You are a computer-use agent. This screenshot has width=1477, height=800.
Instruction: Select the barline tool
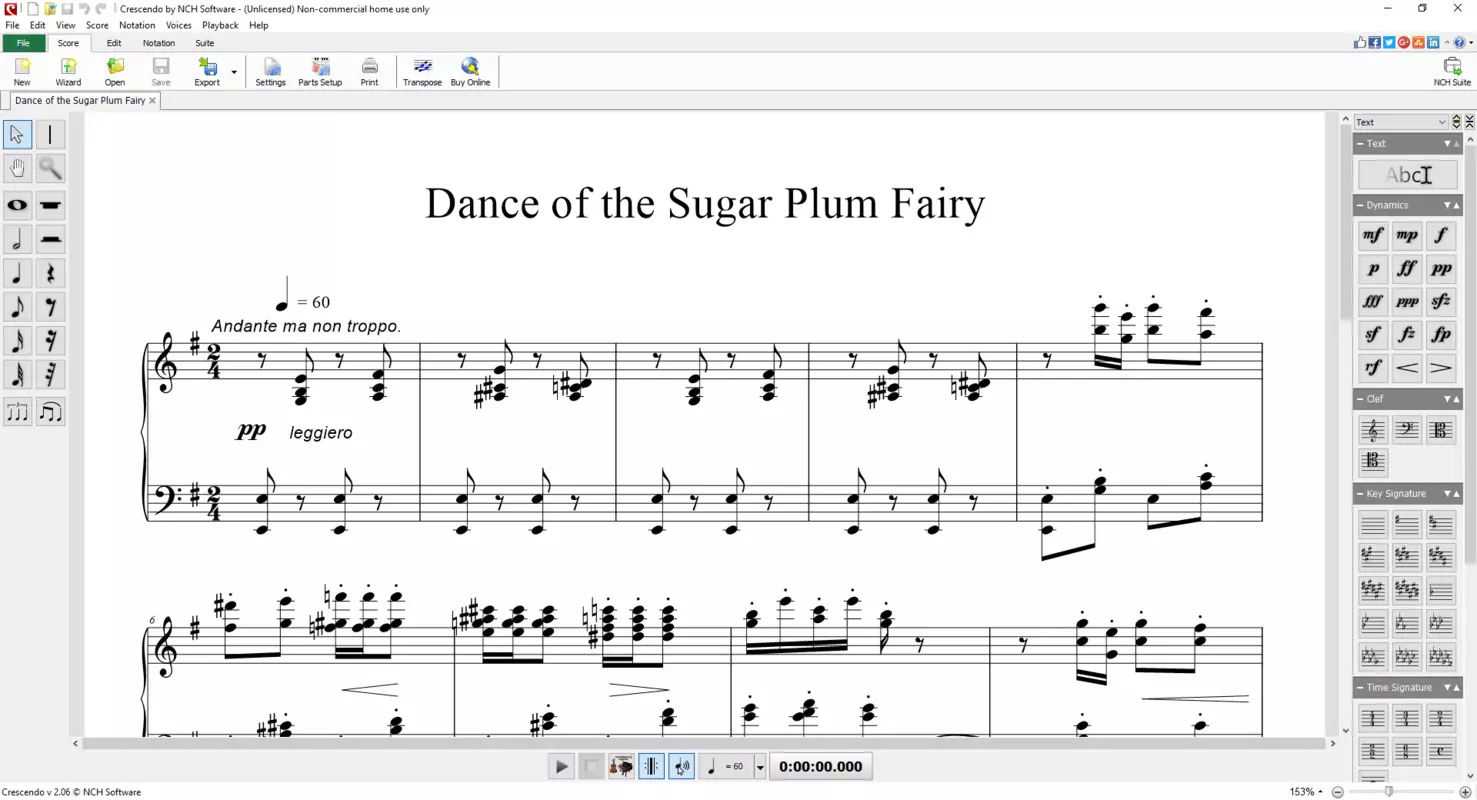tap(50, 134)
